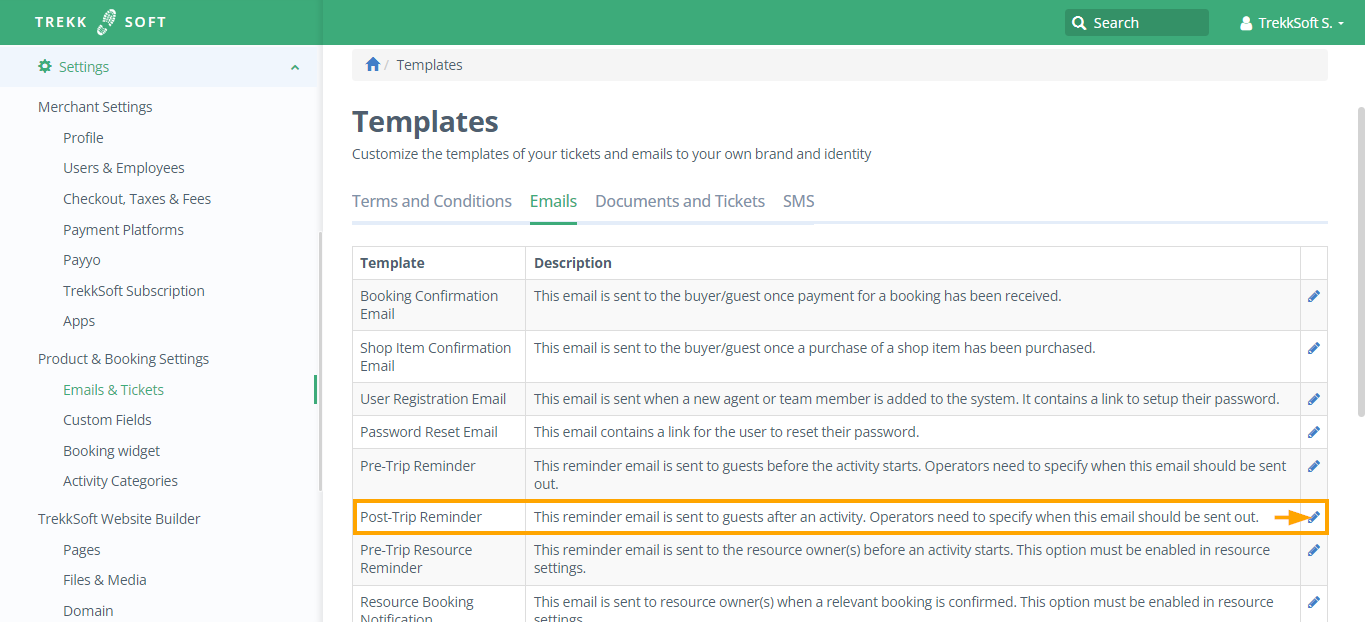Viewport: 1365px width, 622px height.
Task: Open the TrekkSoft S. user dropdown
Action: [1291, 23]
